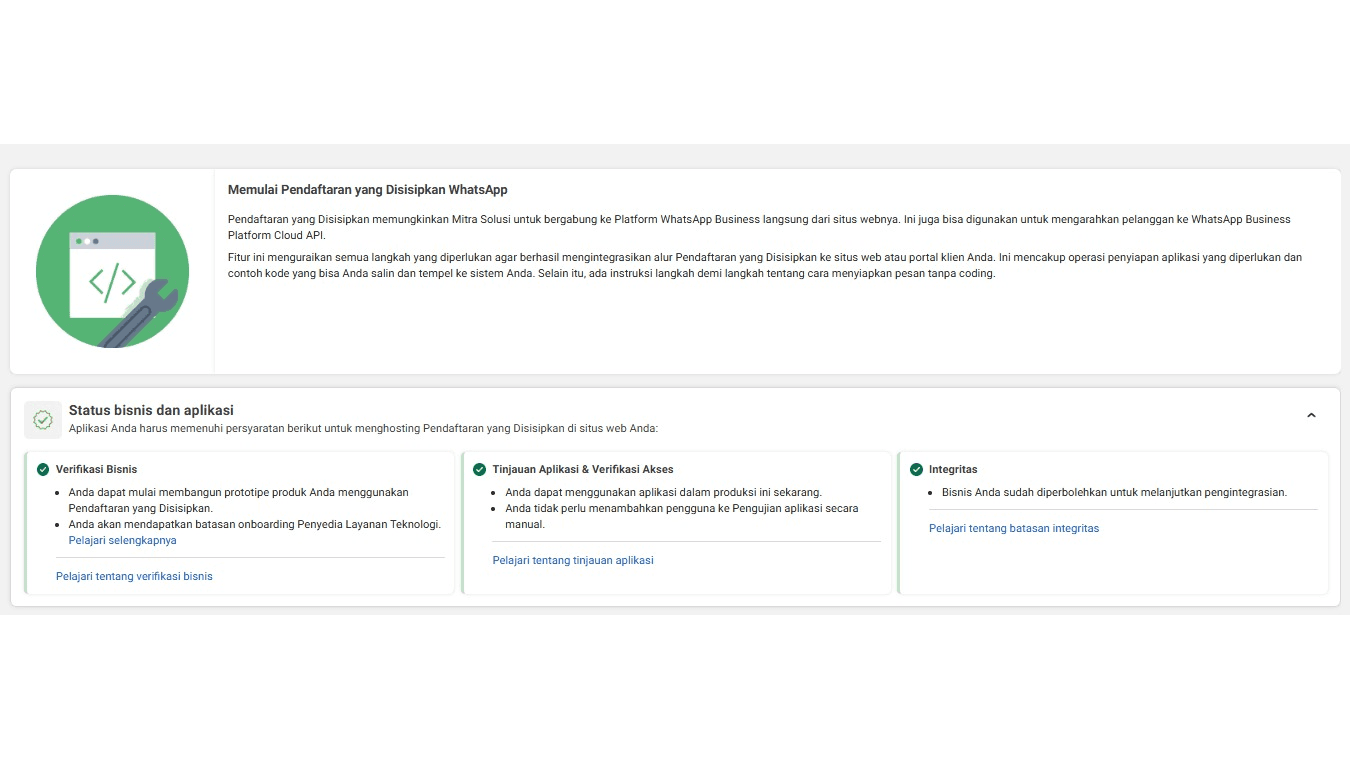This screenshot has width=1350, height=760.
Task: Click the Integritas checkmark icon
Action: (x=916, y=469)
